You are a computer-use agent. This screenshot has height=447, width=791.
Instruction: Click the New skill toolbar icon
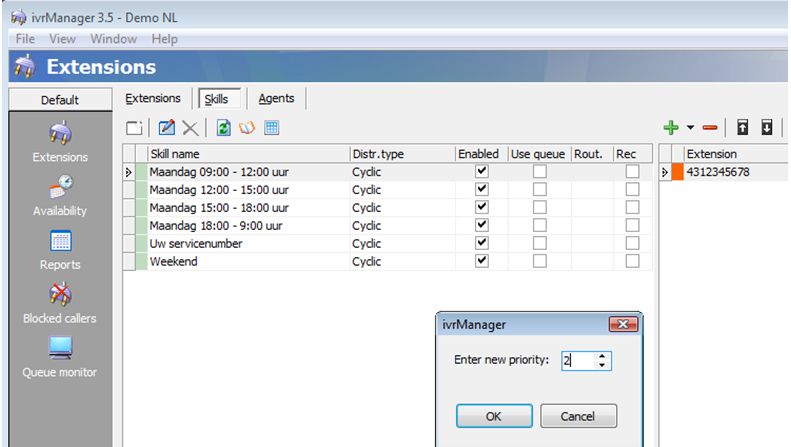click(x=134, y=128)
